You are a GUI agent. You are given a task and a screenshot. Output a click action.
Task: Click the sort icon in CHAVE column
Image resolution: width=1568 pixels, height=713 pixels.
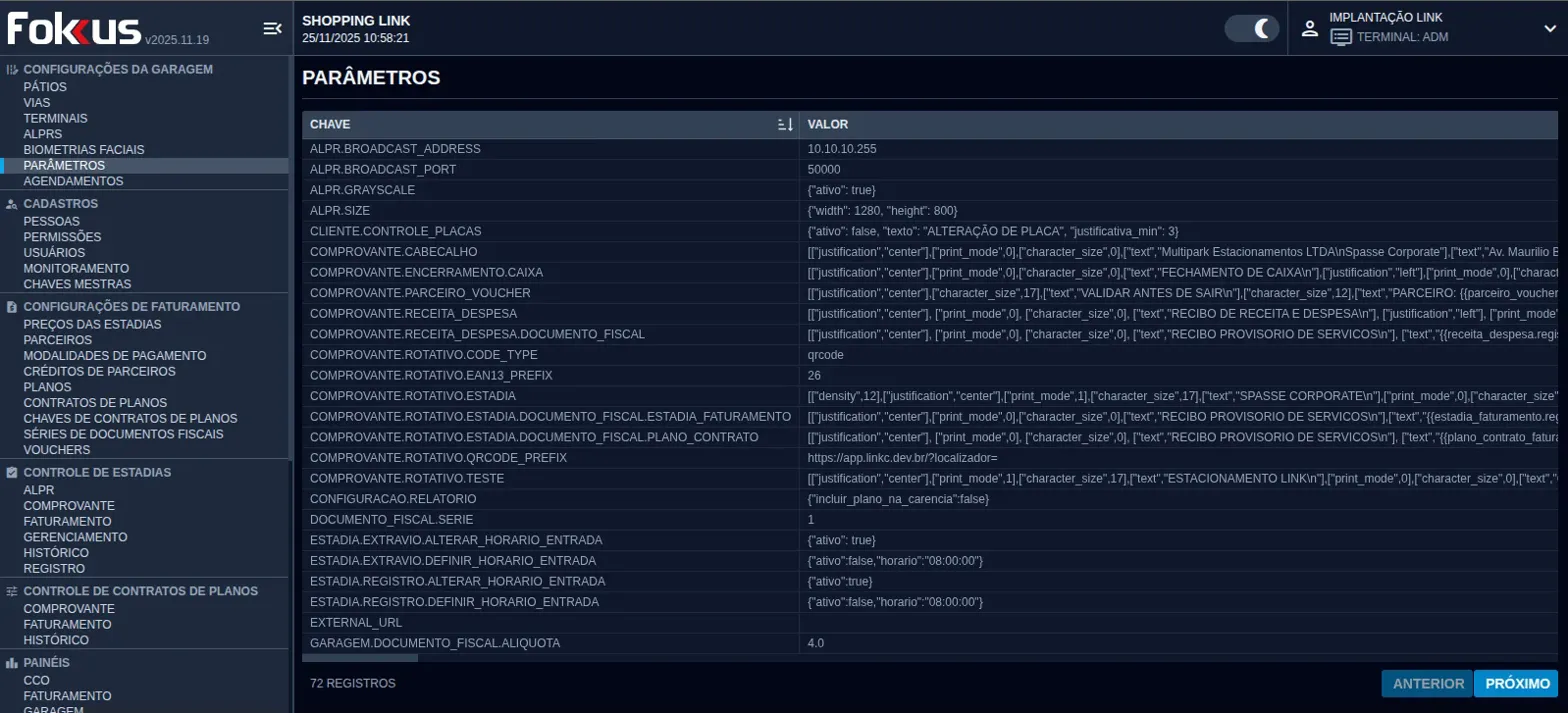pos(785,125)
